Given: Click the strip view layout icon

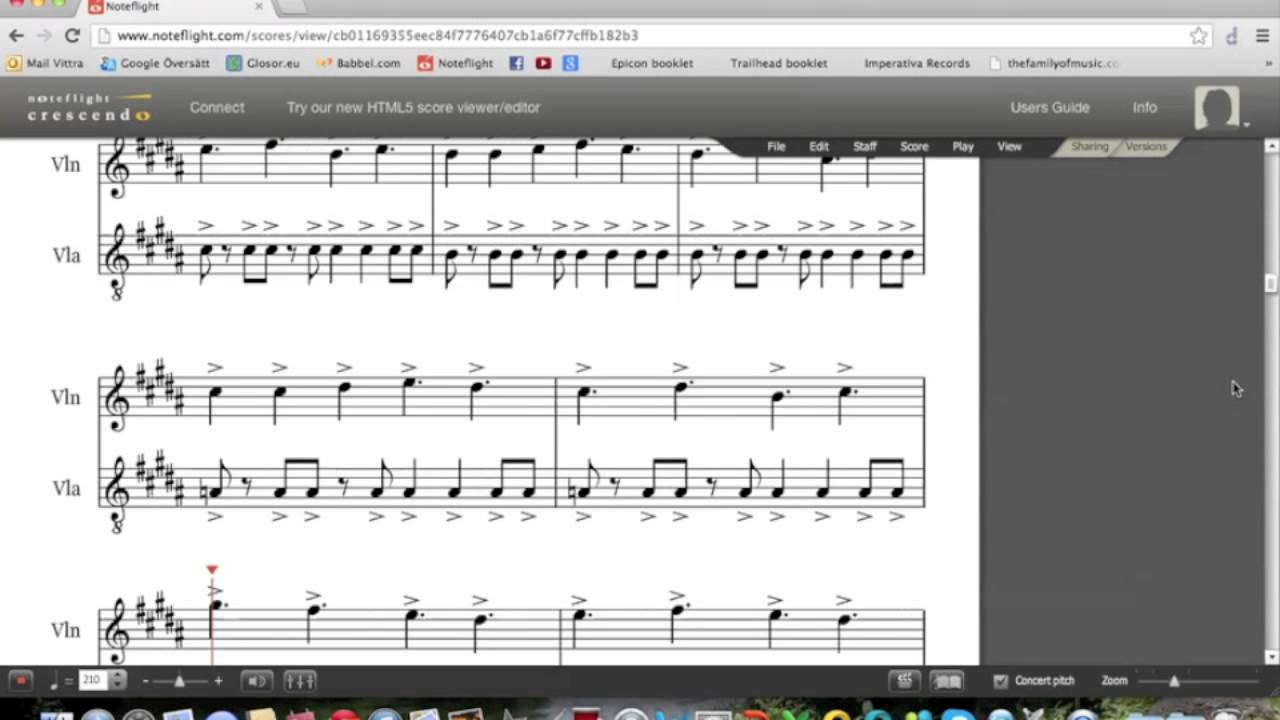Looking at the screenshot, I should click(x=905, y=681).
